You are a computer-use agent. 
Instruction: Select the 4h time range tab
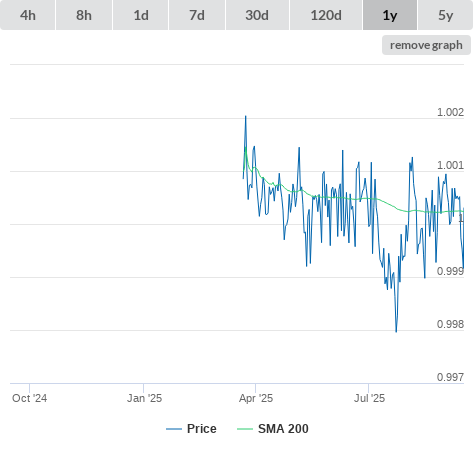(28, 15)
